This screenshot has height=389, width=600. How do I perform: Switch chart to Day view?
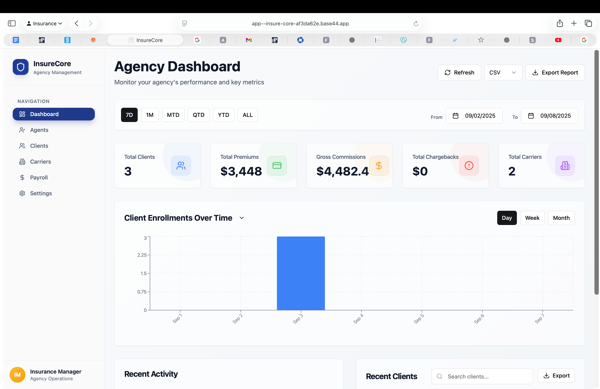(x=507, y=218)
